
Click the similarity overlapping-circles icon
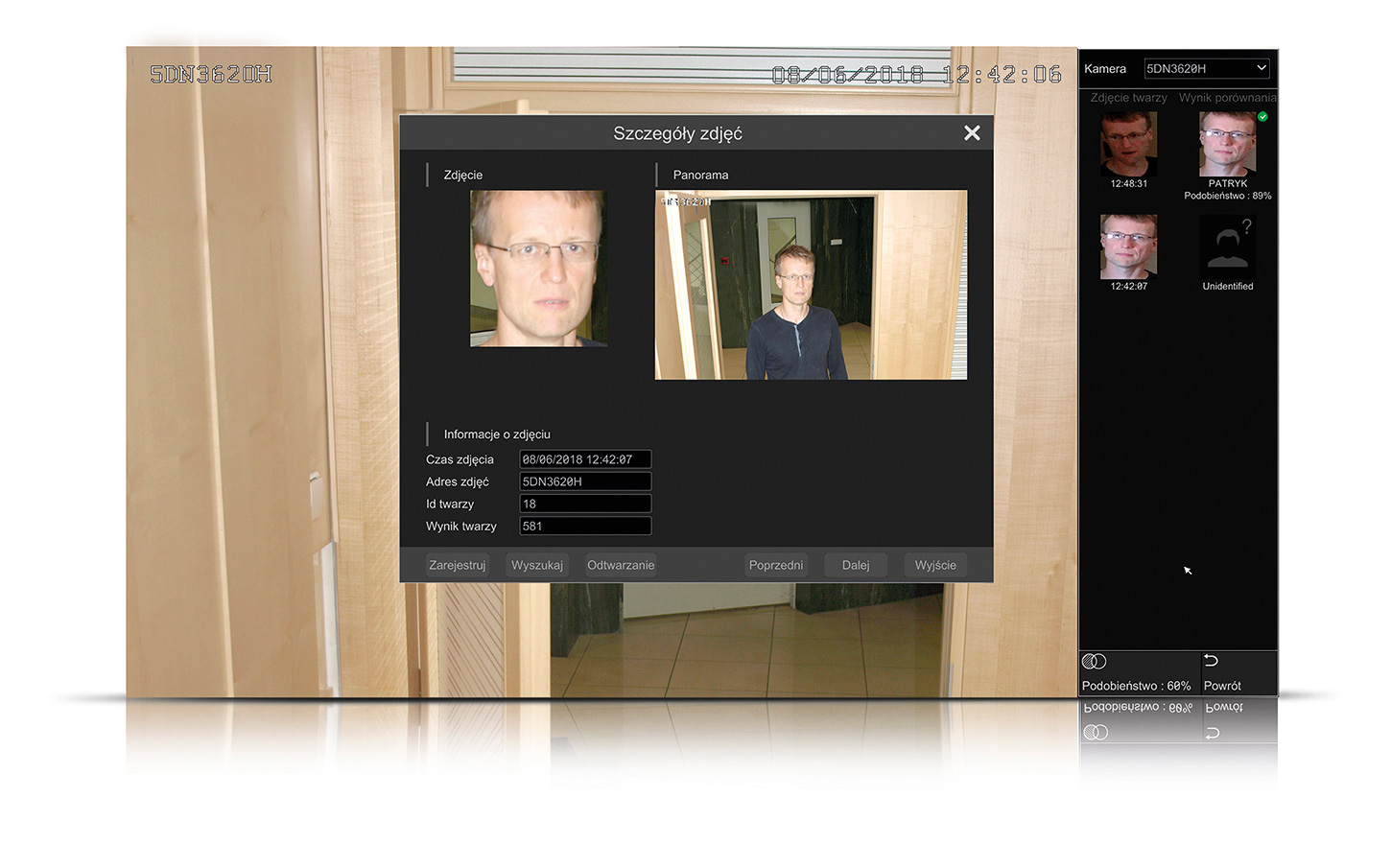(1094, 661)
